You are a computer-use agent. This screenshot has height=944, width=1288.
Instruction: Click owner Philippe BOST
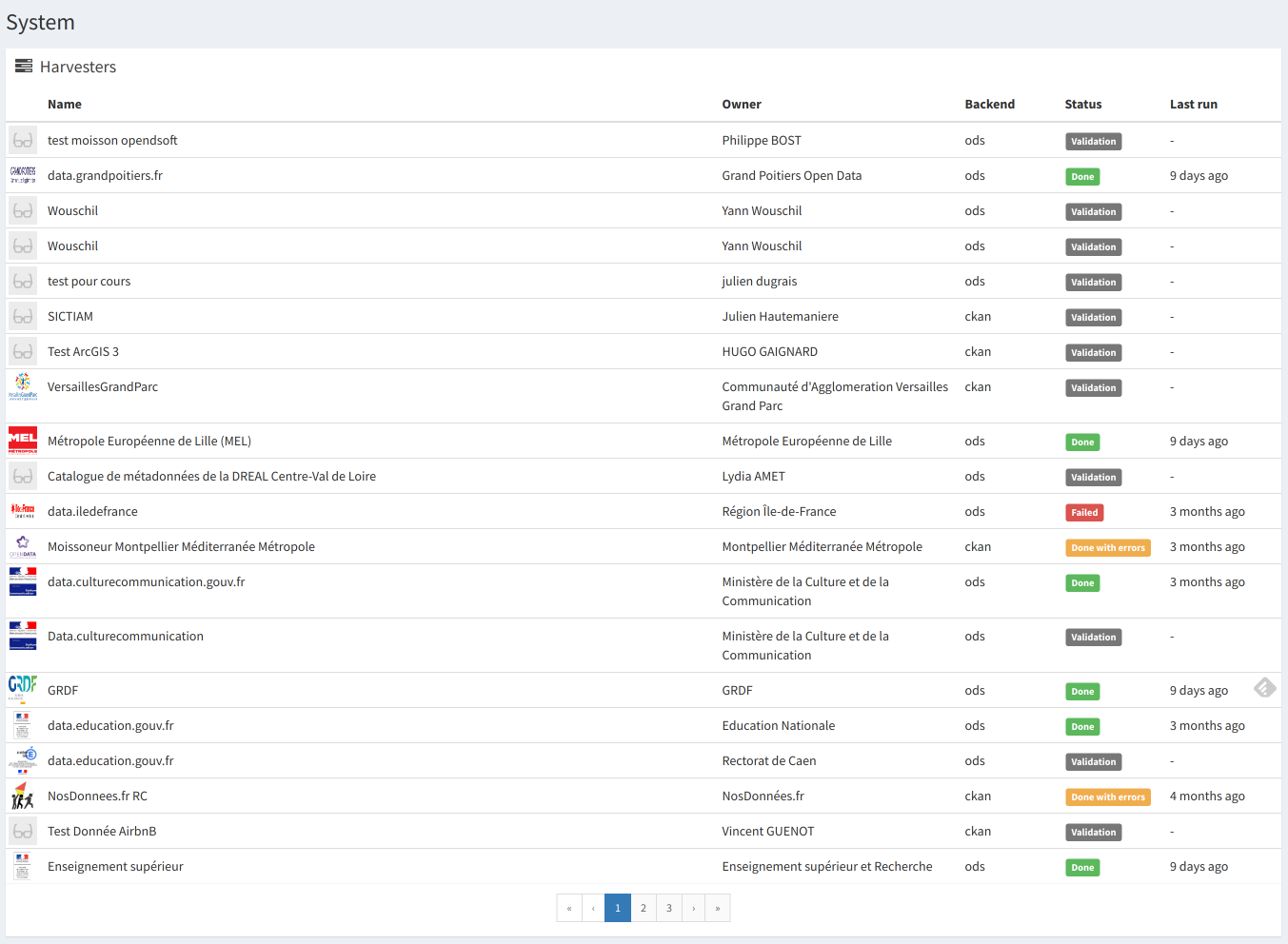[x=762, y=140]
